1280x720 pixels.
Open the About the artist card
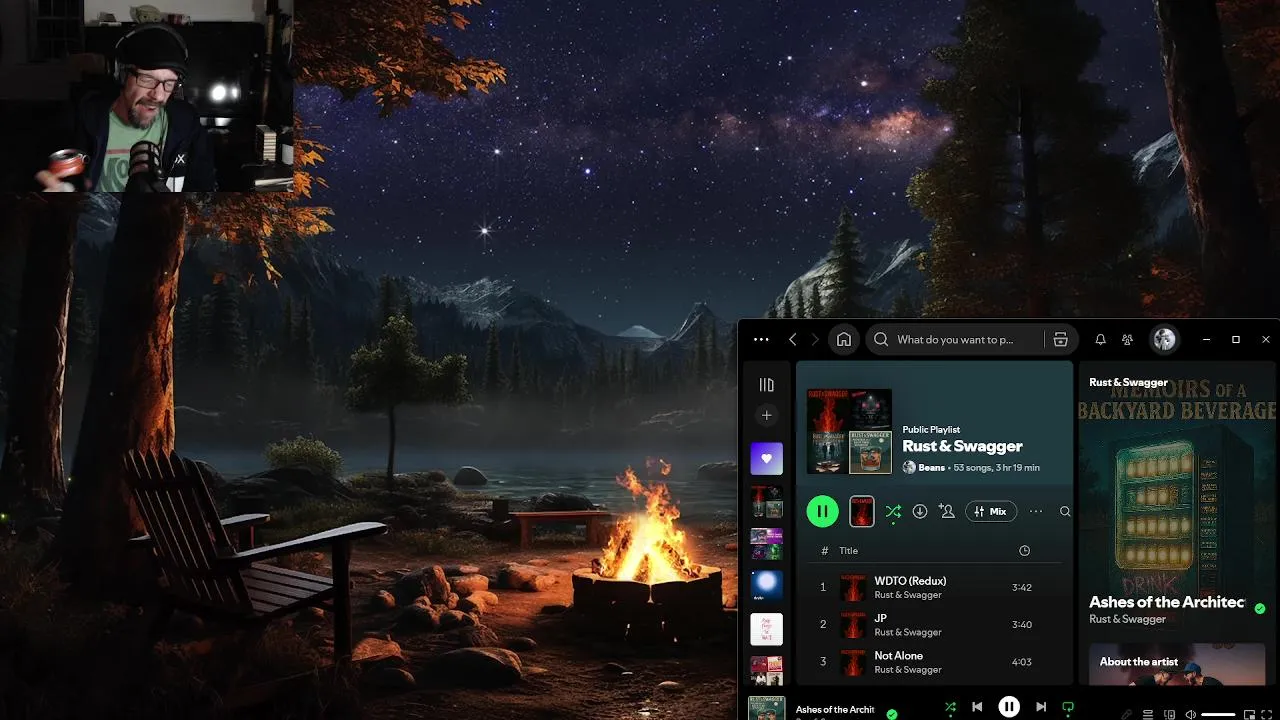click(x=1177, y=664)
